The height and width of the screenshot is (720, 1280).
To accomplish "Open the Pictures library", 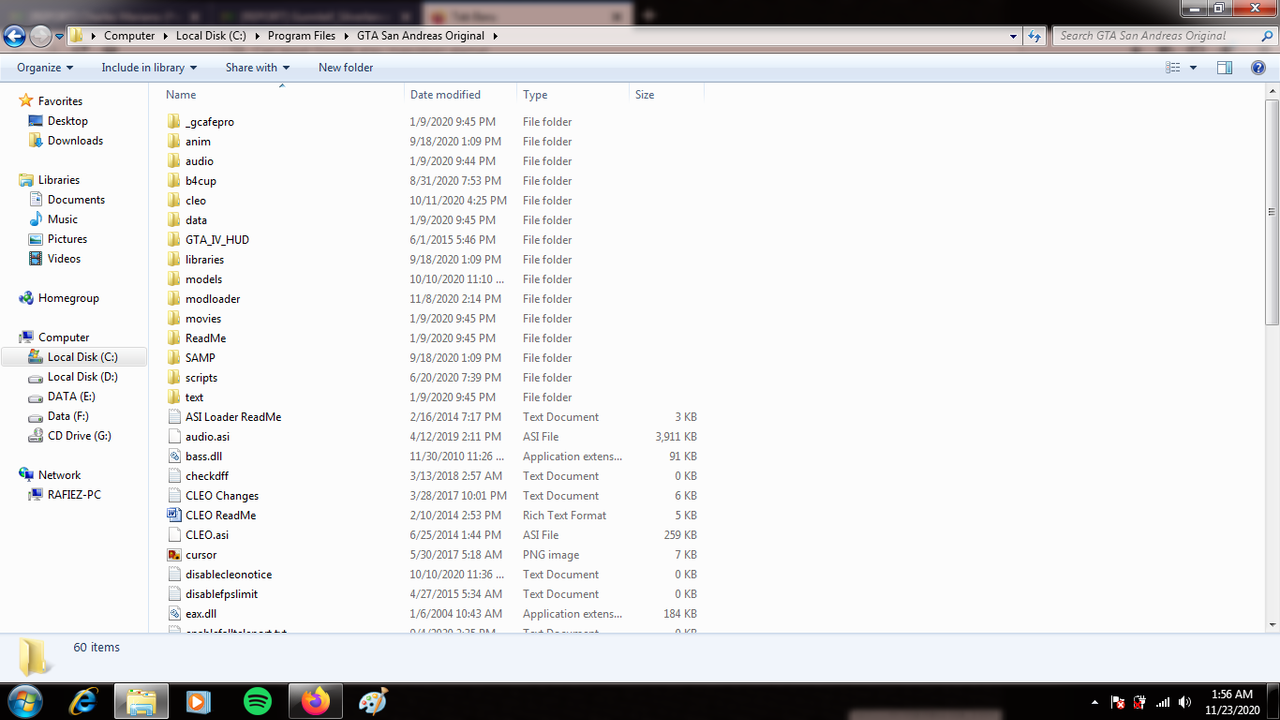I will [x=67, y=239].
